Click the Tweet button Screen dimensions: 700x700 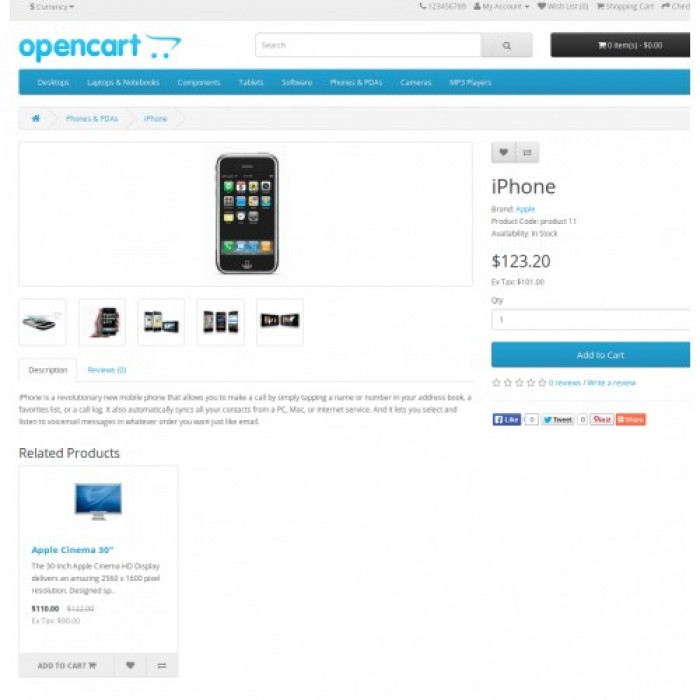[558, 420]
